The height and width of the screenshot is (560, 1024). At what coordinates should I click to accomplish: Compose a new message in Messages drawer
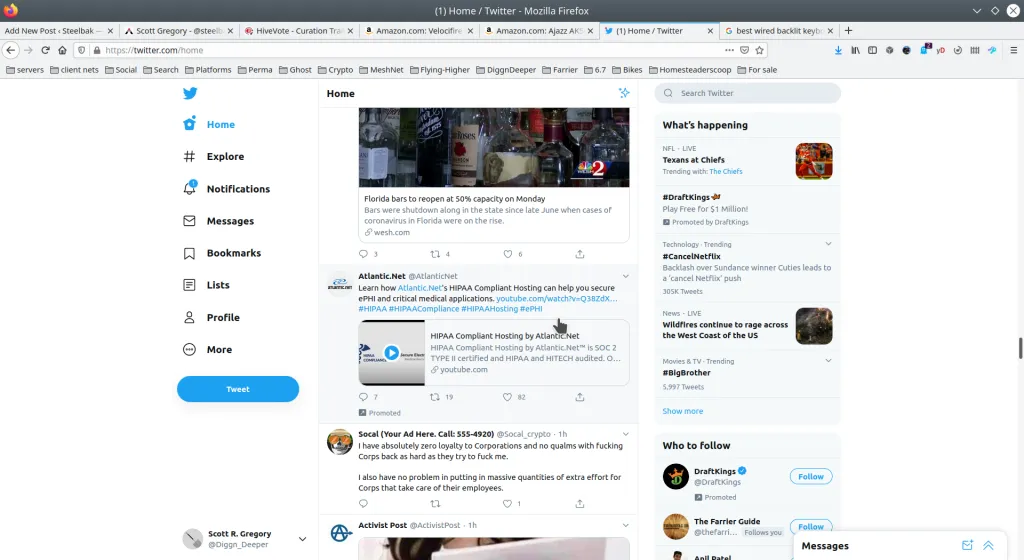(967, 546)
